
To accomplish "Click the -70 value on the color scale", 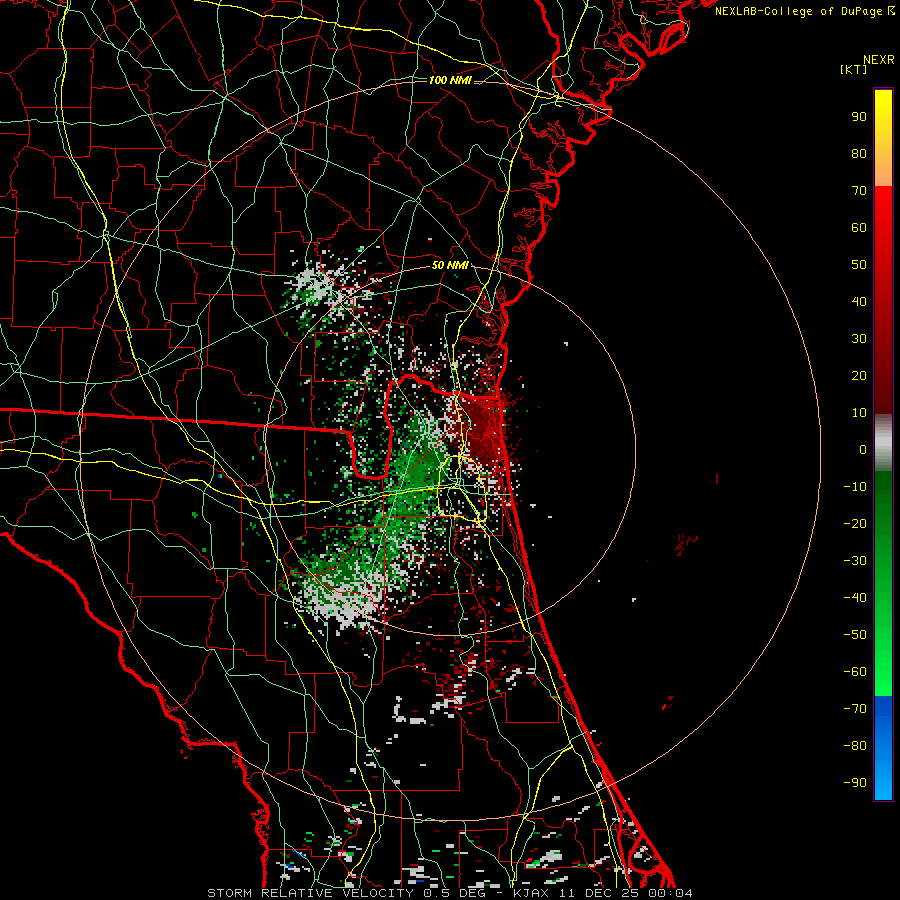I will (x=855, y=709).
